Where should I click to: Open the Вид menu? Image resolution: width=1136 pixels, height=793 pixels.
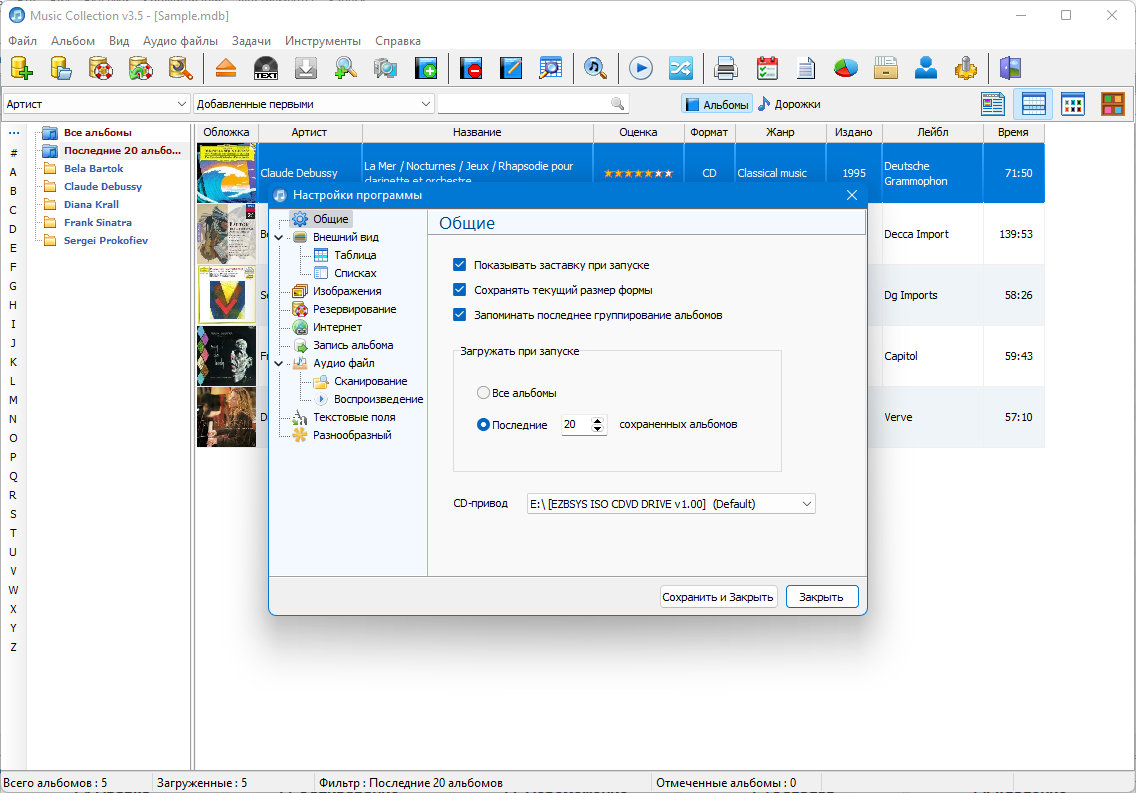point(119,41)
